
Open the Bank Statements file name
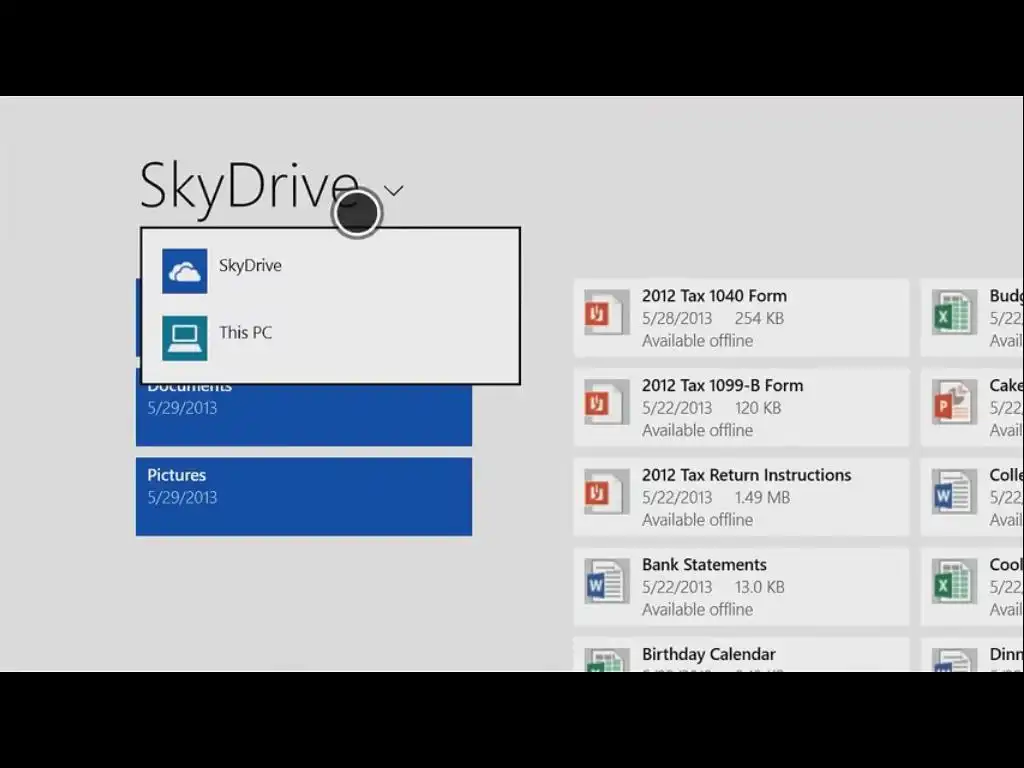[x=704, y=564]
